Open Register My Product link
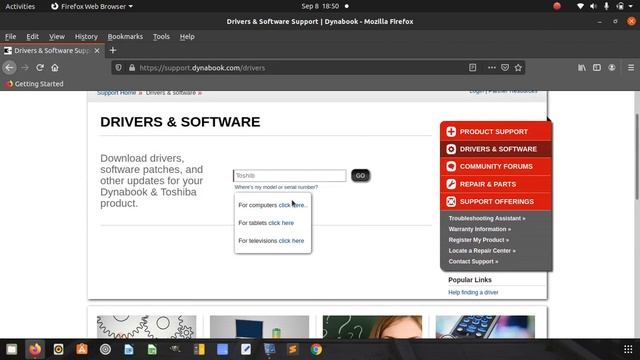640x360 pixels. coord(479,240)
